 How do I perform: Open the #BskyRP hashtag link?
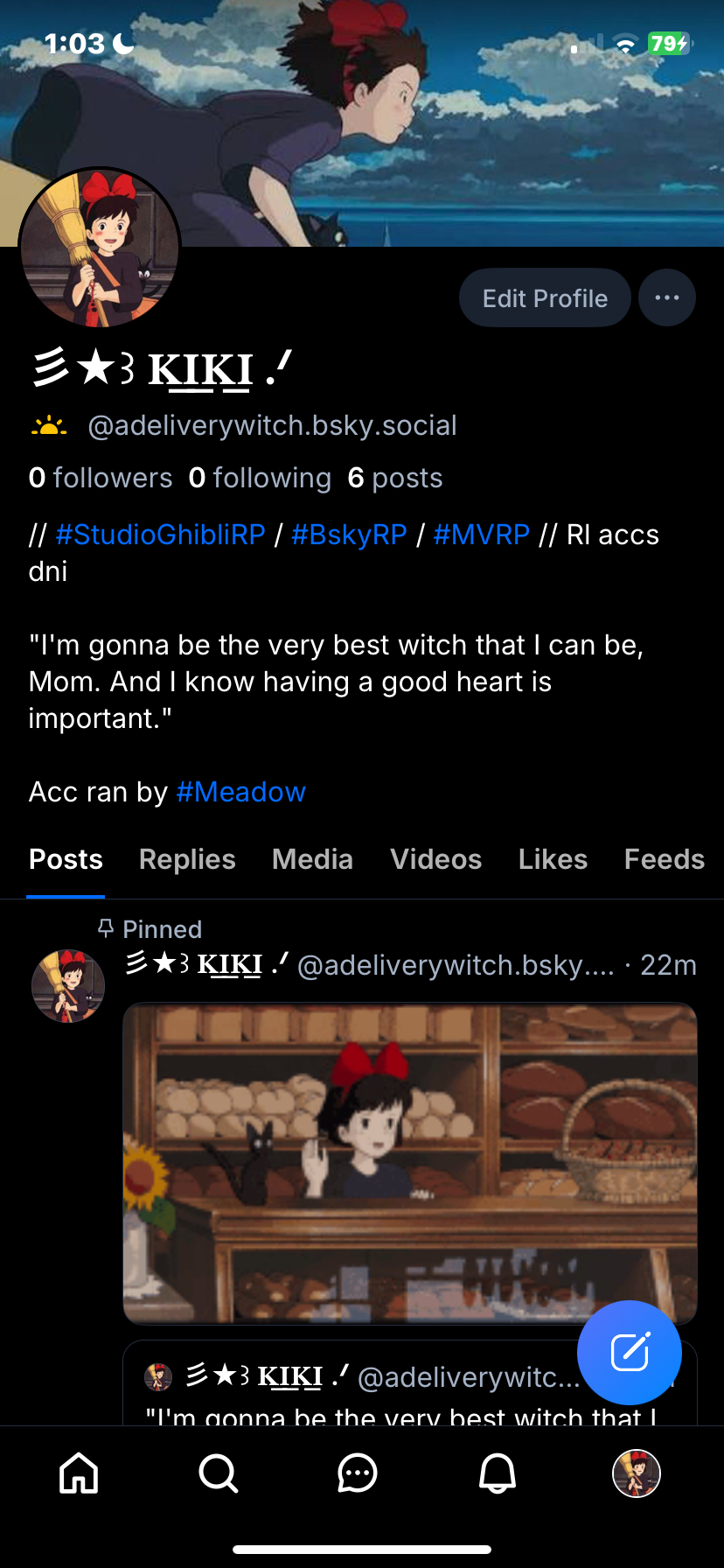pos(349,535)
